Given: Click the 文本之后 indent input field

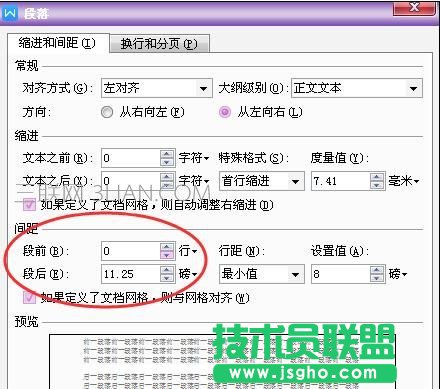Looking at the screenshot, I should click(131, 181).
